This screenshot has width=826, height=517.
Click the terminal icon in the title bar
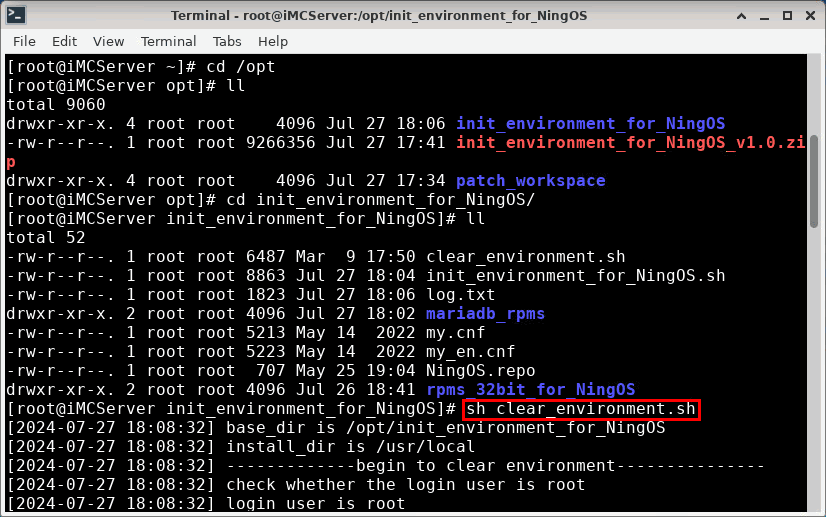(16, 15)
